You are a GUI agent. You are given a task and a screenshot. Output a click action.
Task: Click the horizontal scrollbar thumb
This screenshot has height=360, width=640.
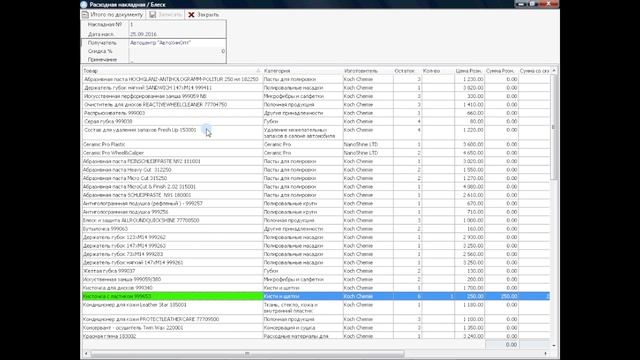click(247, 353)
